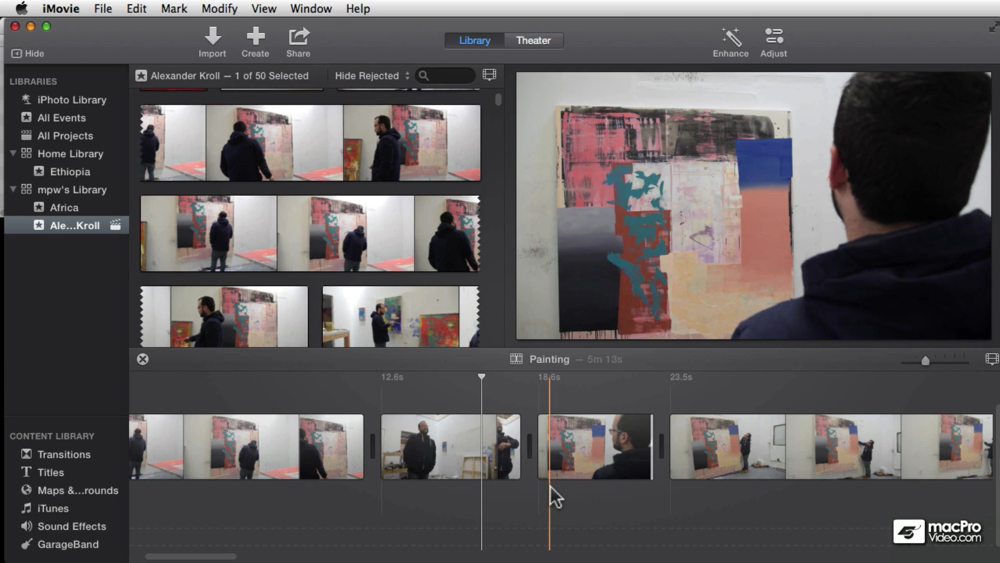The width and height of the screenshot is (1000, 563).
Task: Click the Create plus icon
Action: [255, 36]
